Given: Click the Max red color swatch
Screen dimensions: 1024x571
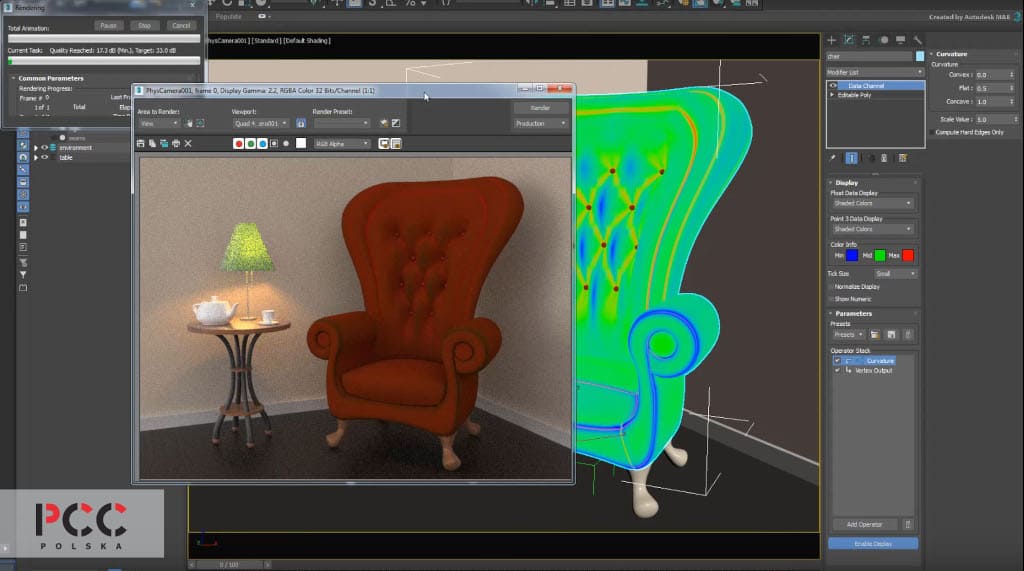Looking at the screenshot, I should click(x=908, y=255).
